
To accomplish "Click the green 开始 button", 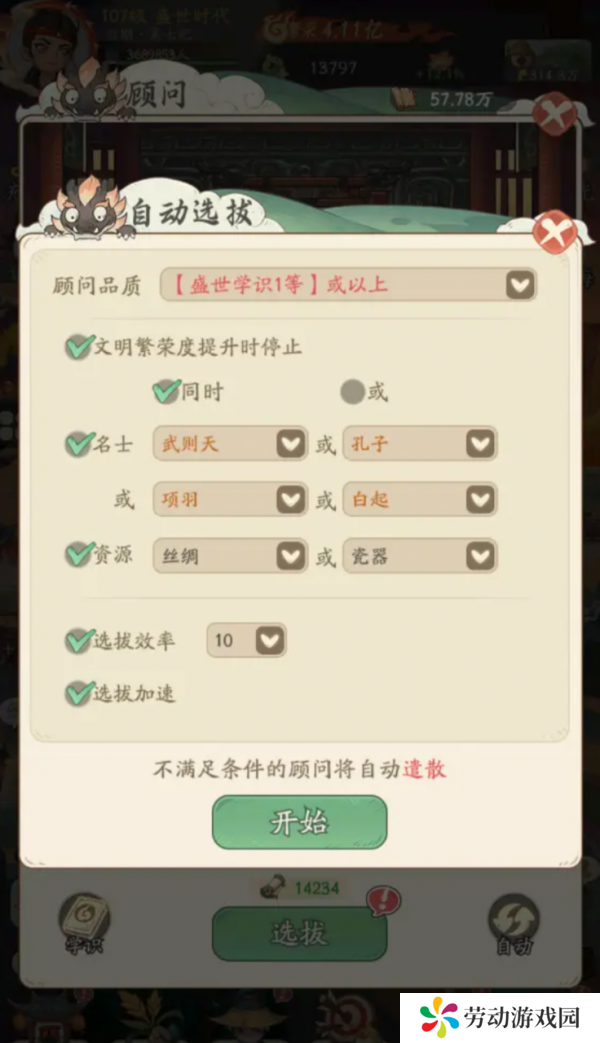I will tap(299, 822).
